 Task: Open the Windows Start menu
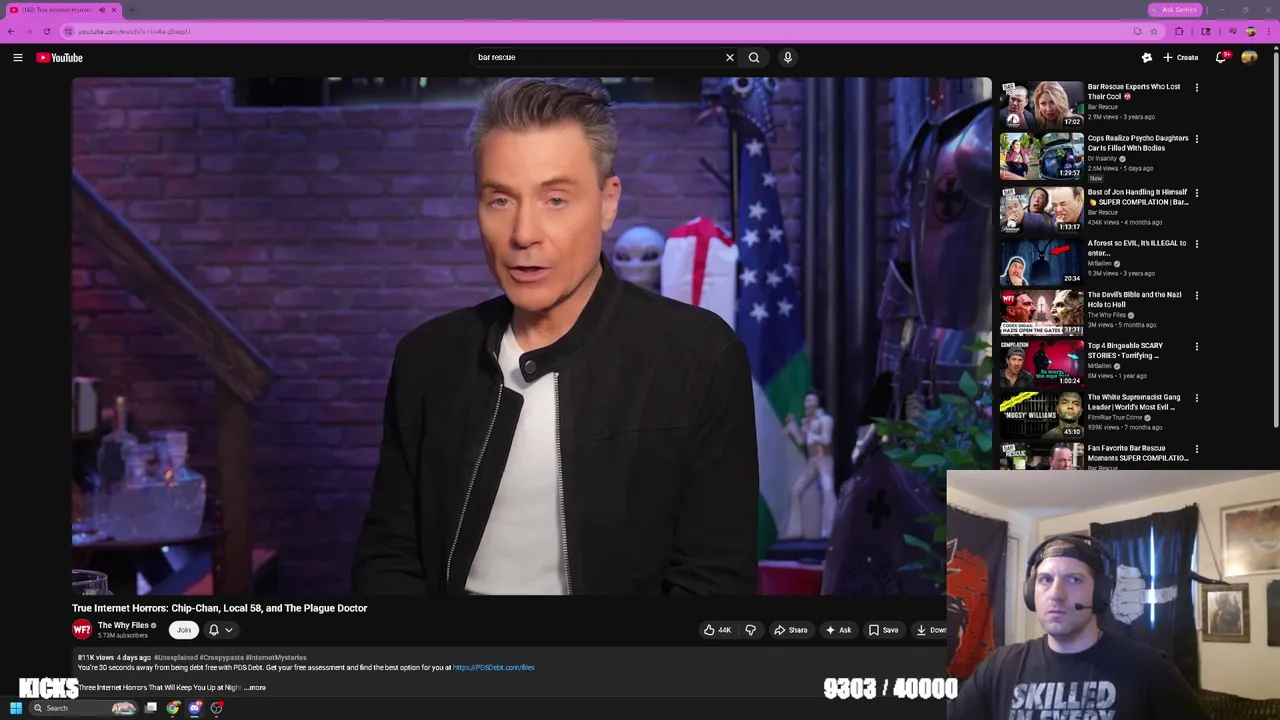[x=16, y=708]
